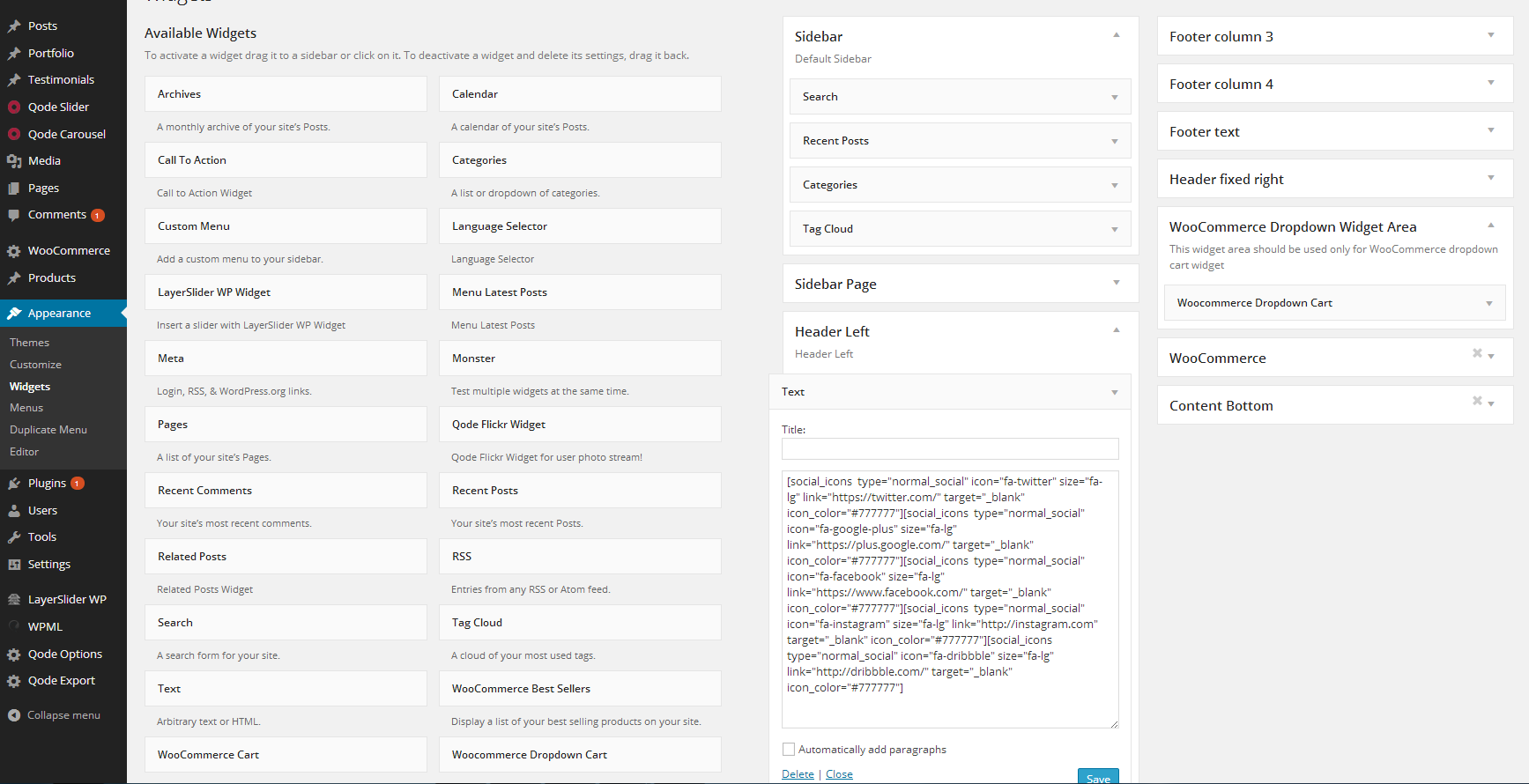Open the Menus submenu item
Screen dimensions: 1529x784
(26, 408)
